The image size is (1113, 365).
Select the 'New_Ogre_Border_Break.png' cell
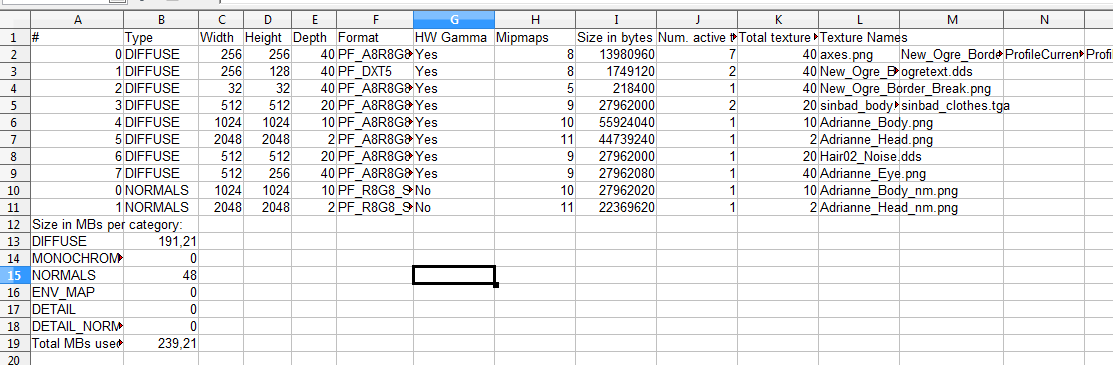tap(859, 88)
